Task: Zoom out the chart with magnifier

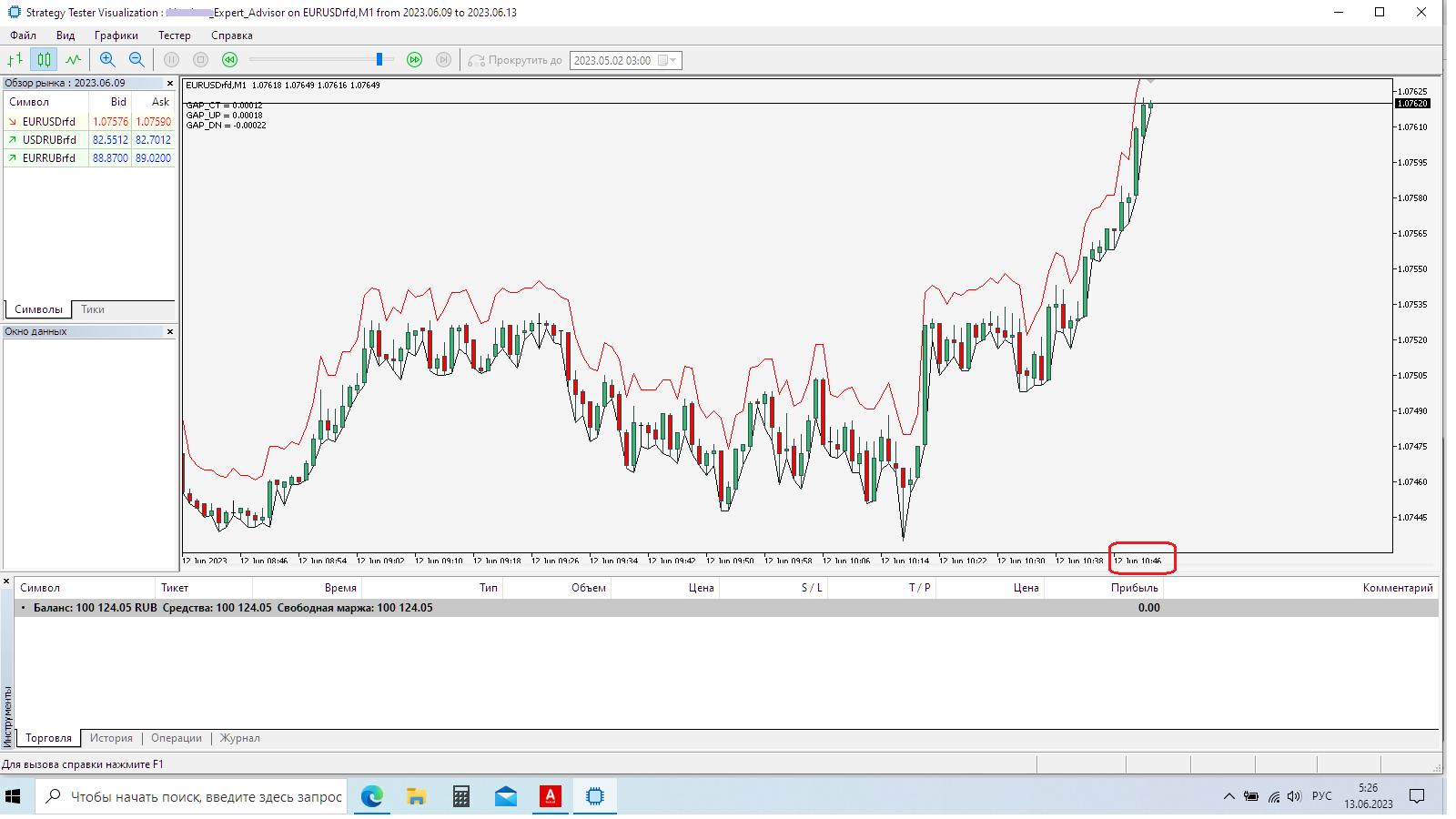Action: (x=136, y=60)
